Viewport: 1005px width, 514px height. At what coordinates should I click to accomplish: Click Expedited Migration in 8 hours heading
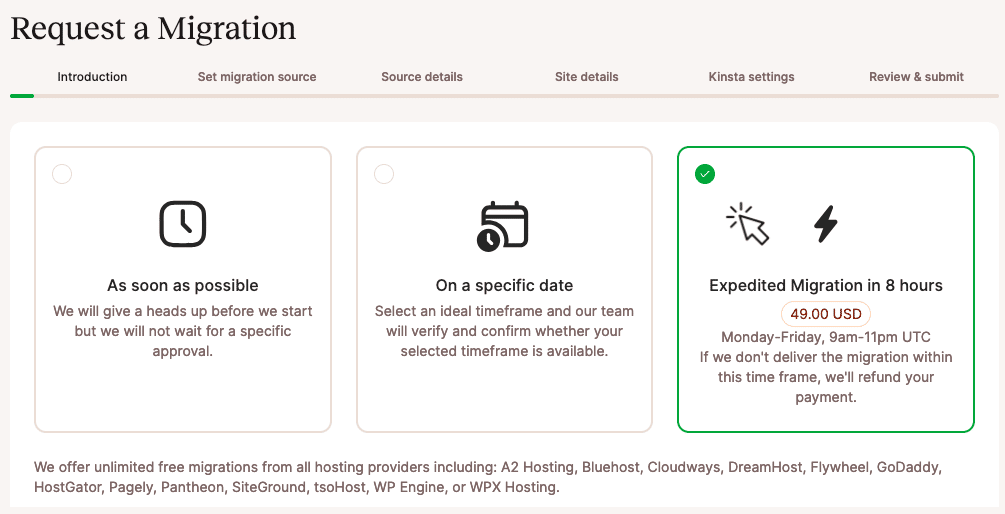826,285
